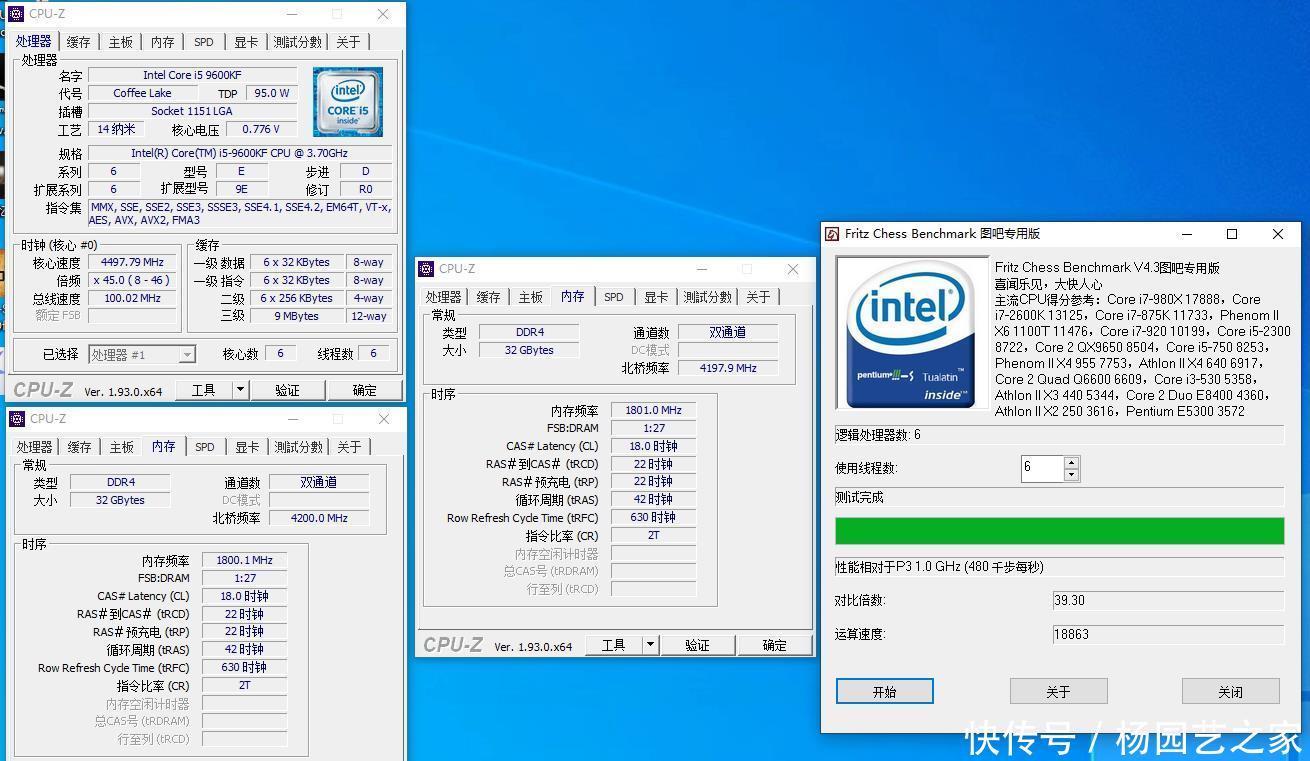
Task: Switch to 主板 tab in processor CPU-Z window
Action: (120, 42)
